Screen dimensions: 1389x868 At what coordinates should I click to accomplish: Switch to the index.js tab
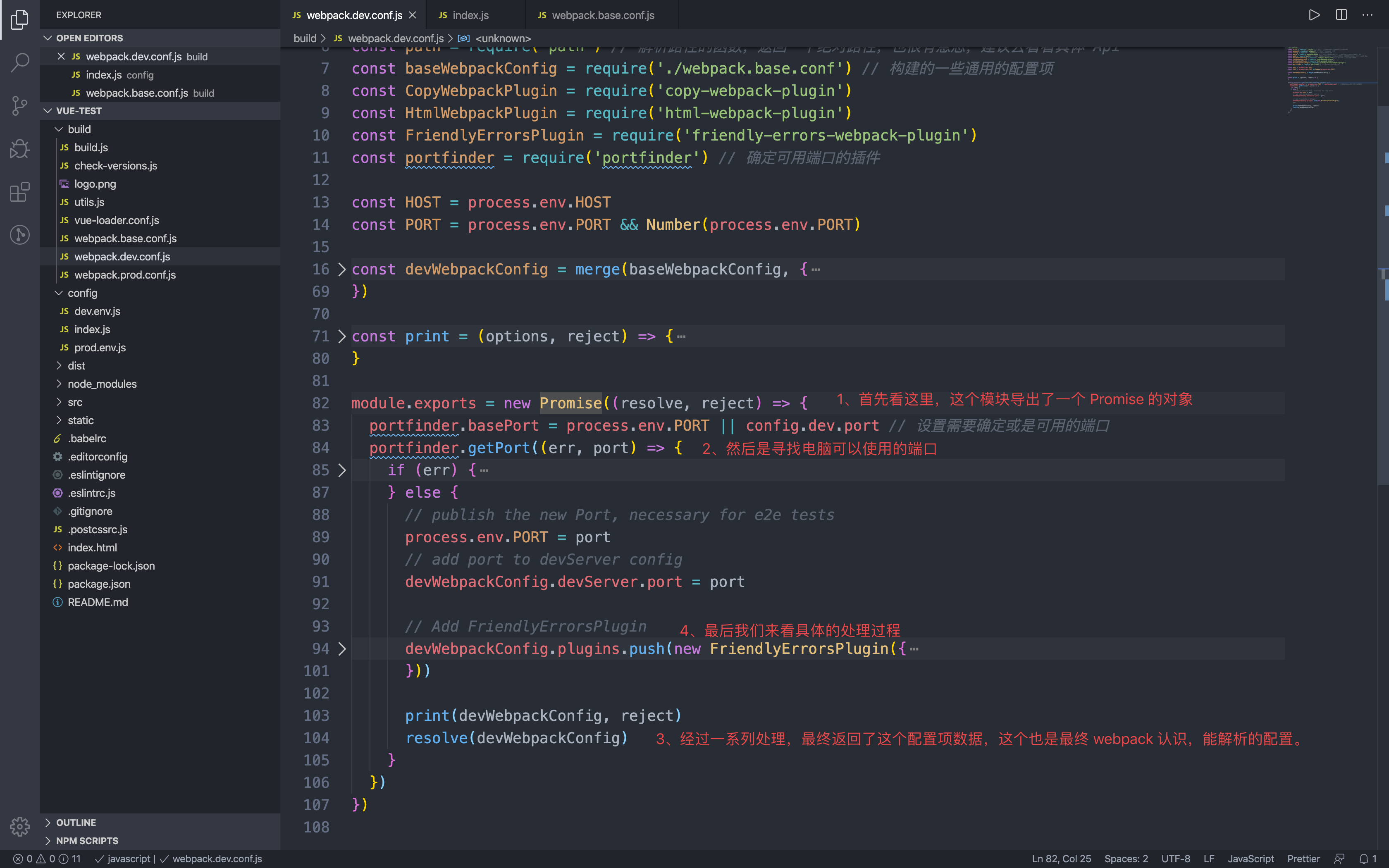tap(470, 15)
